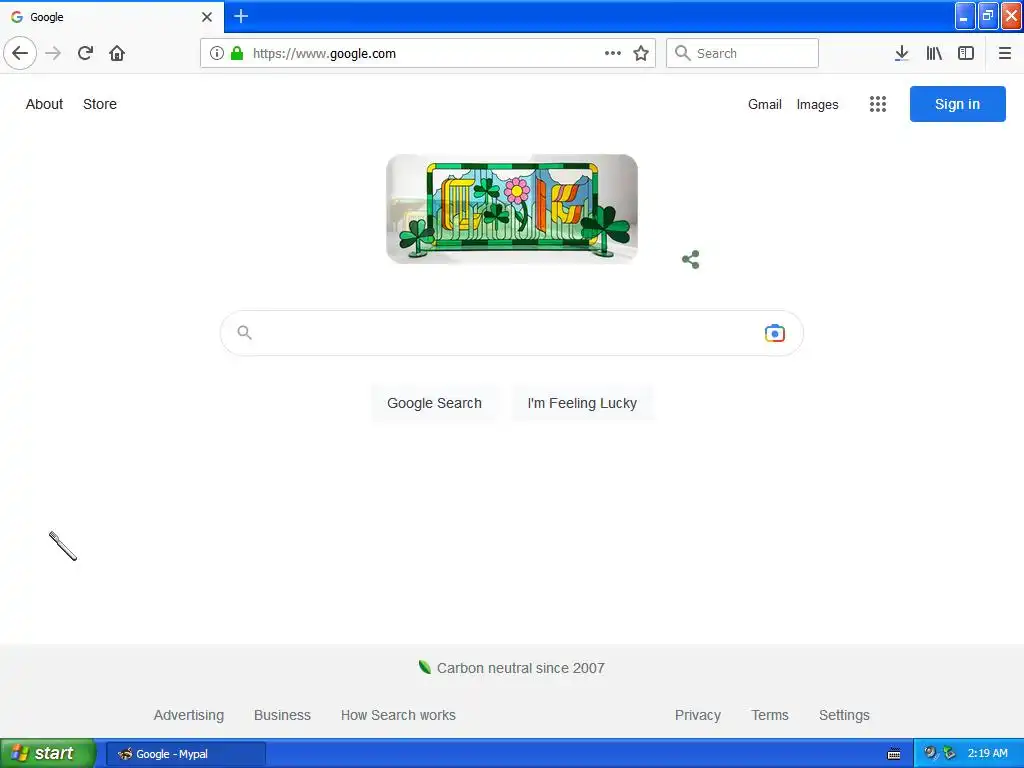This screenshot has height=768, width=1024.
Task: Click the green padlock secure connection icon
Action: [237, 53]
